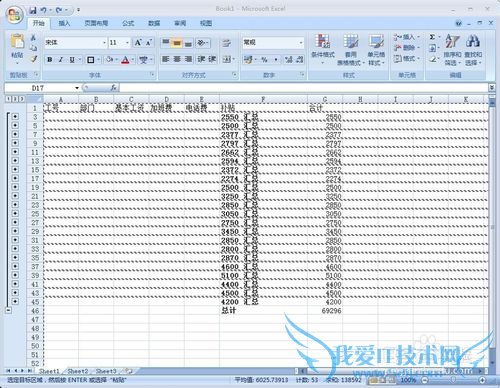
Task: Redo action in Quick Access Toolbar
Action: click(59, 10)
